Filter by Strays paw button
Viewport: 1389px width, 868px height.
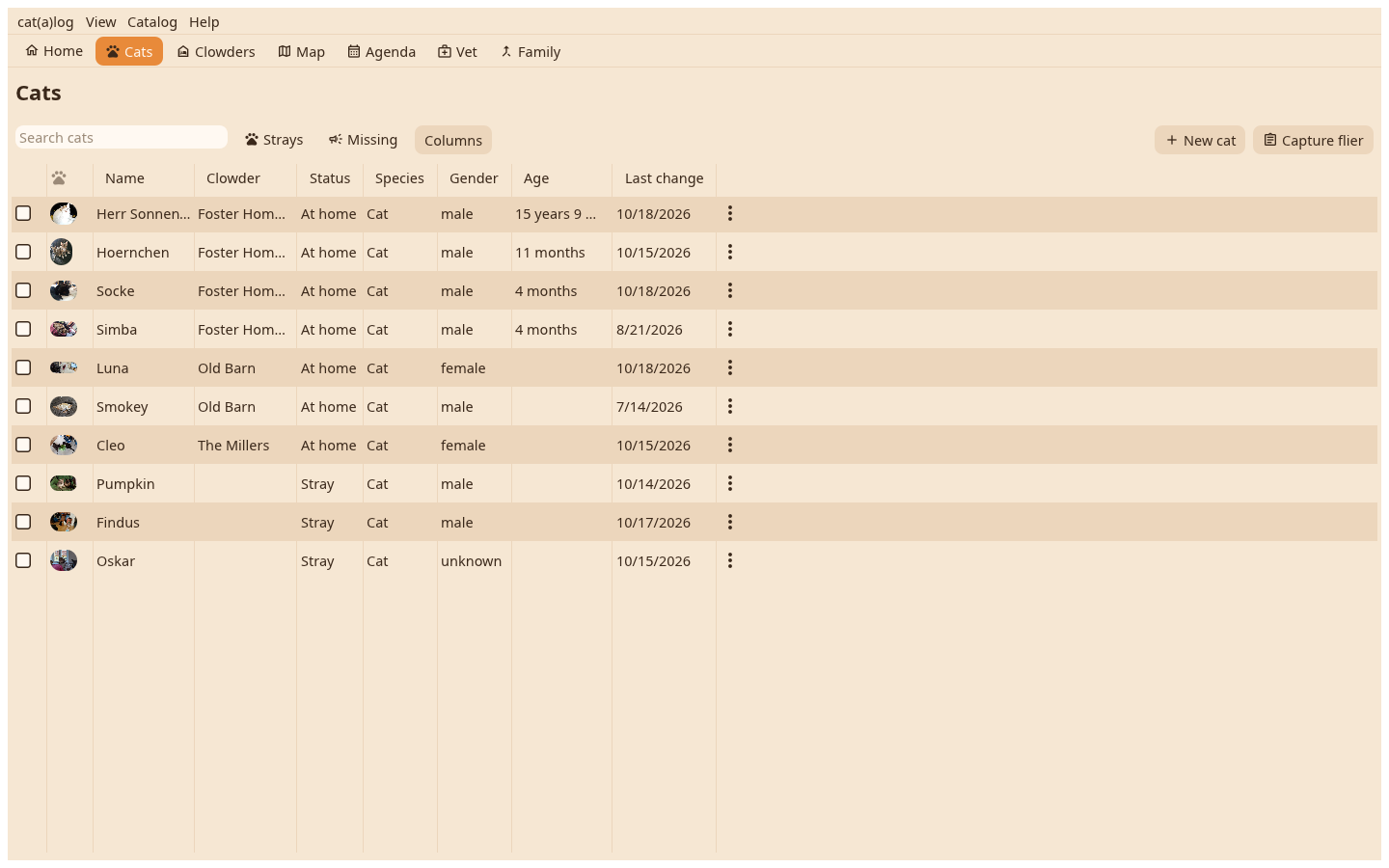(274, 140)
